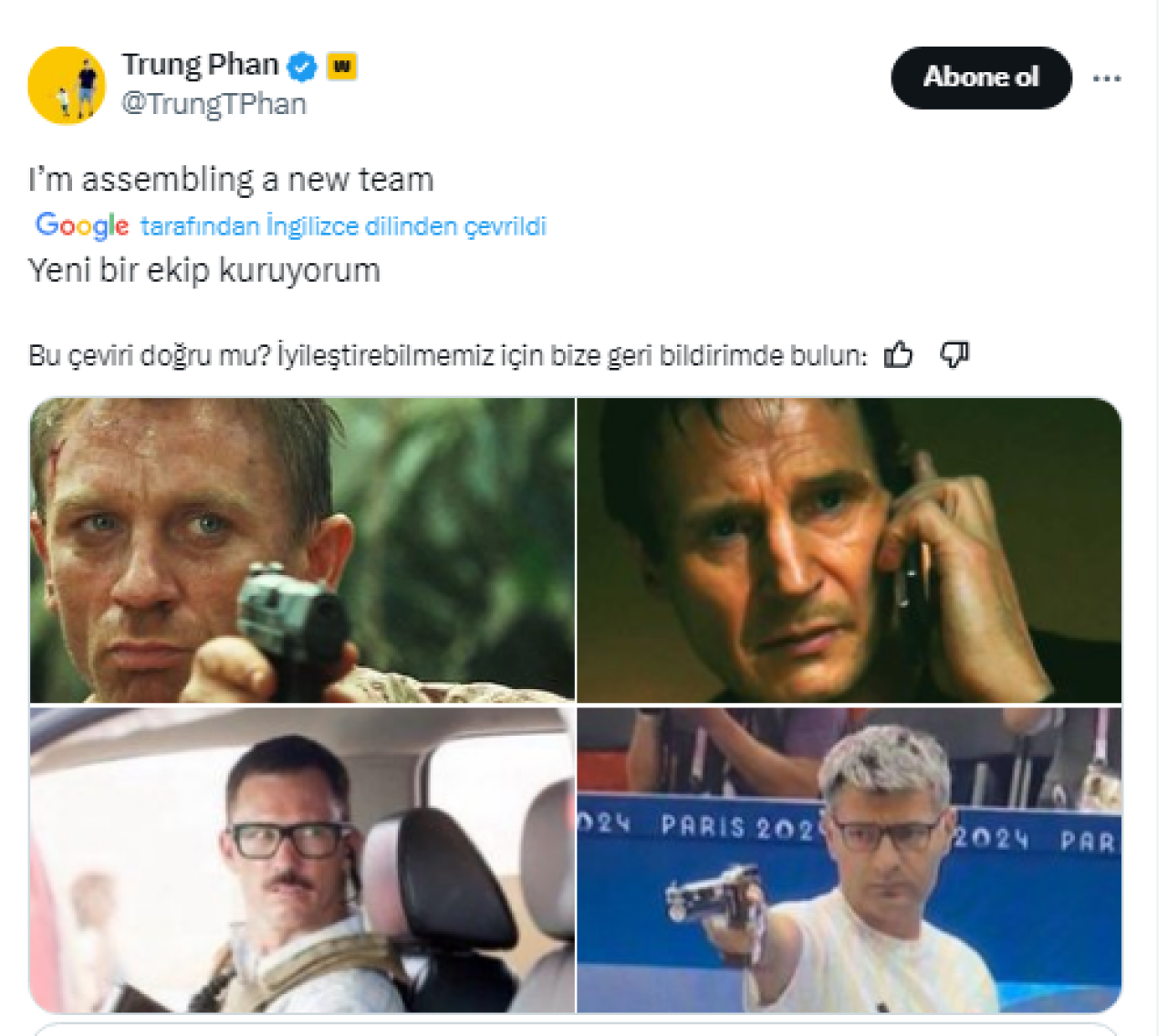Screen dimensions: 1168x1036
Task: Click 'tarafından İngilizce dilinden çevrildi' link
Action: coord(343,225)
